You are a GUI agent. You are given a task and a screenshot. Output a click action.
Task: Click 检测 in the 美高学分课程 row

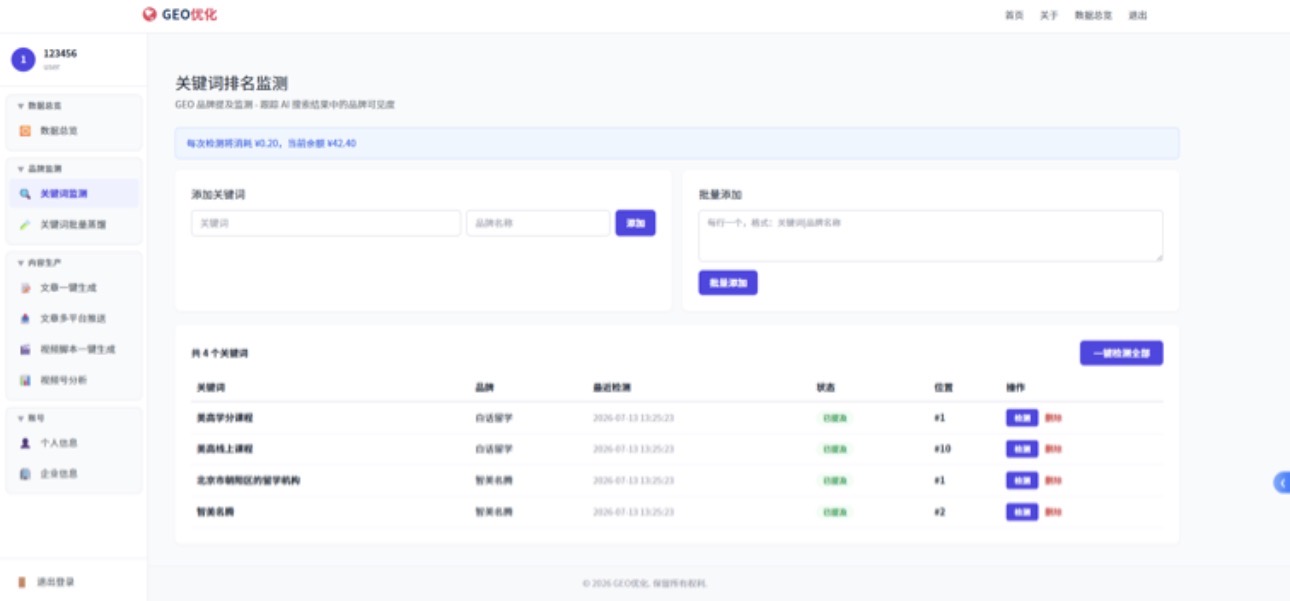(1022, 418)
